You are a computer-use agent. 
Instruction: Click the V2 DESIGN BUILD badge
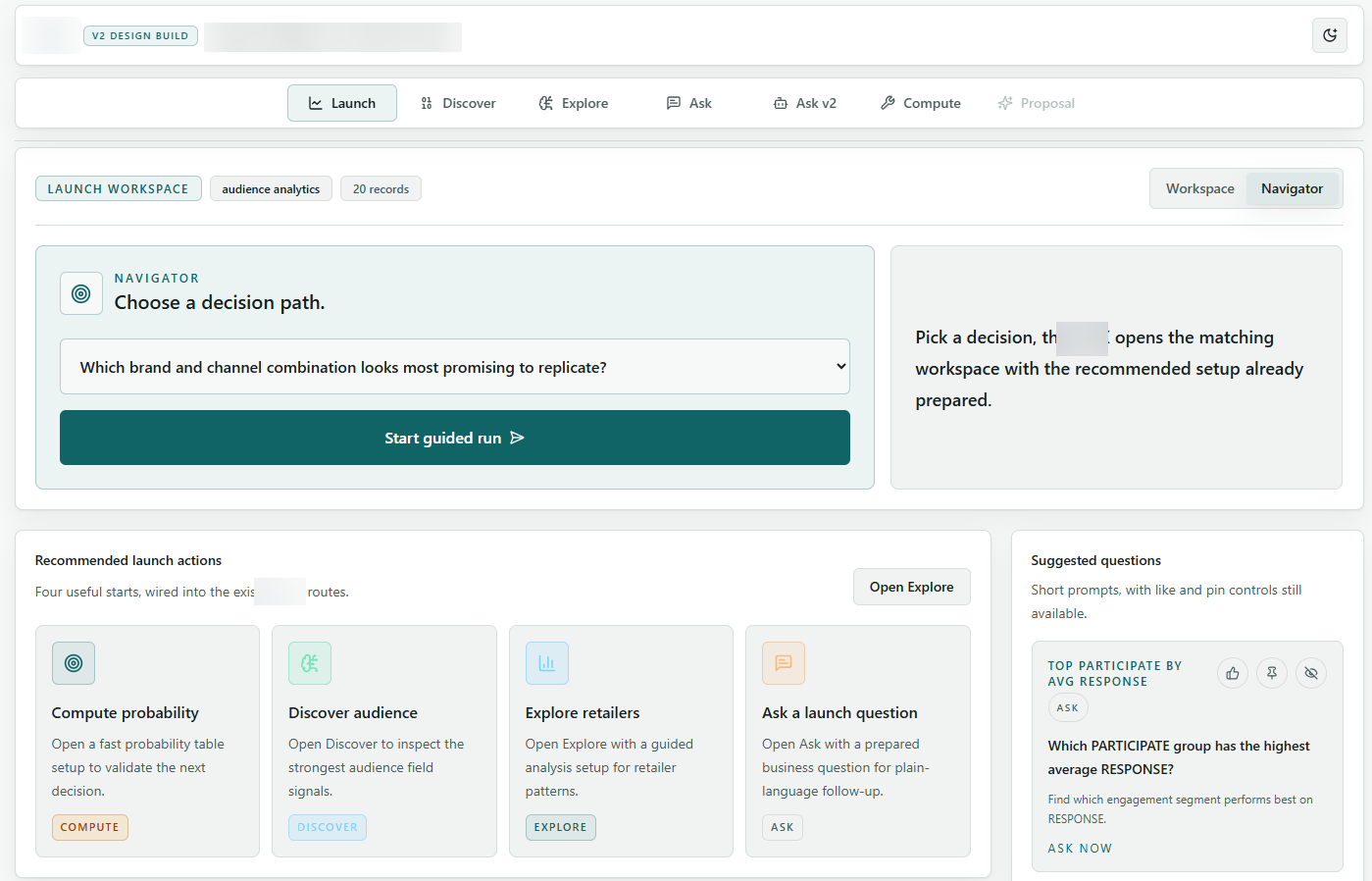coord(140,35)
